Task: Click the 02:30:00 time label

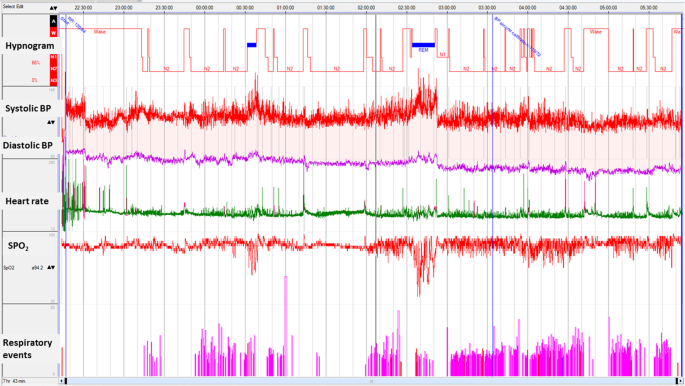Action: [406, 8]
